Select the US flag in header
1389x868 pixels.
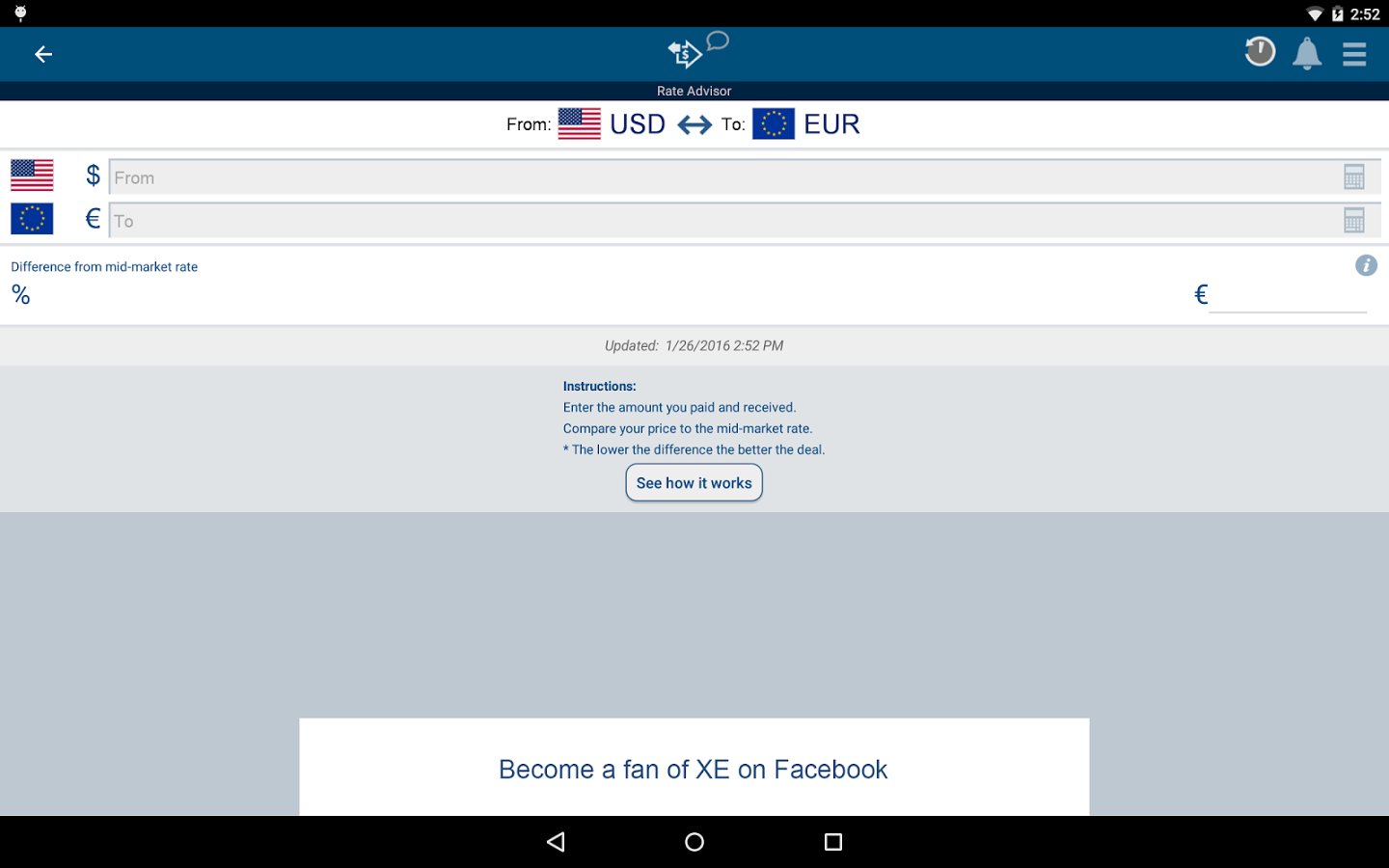[579, 123]
